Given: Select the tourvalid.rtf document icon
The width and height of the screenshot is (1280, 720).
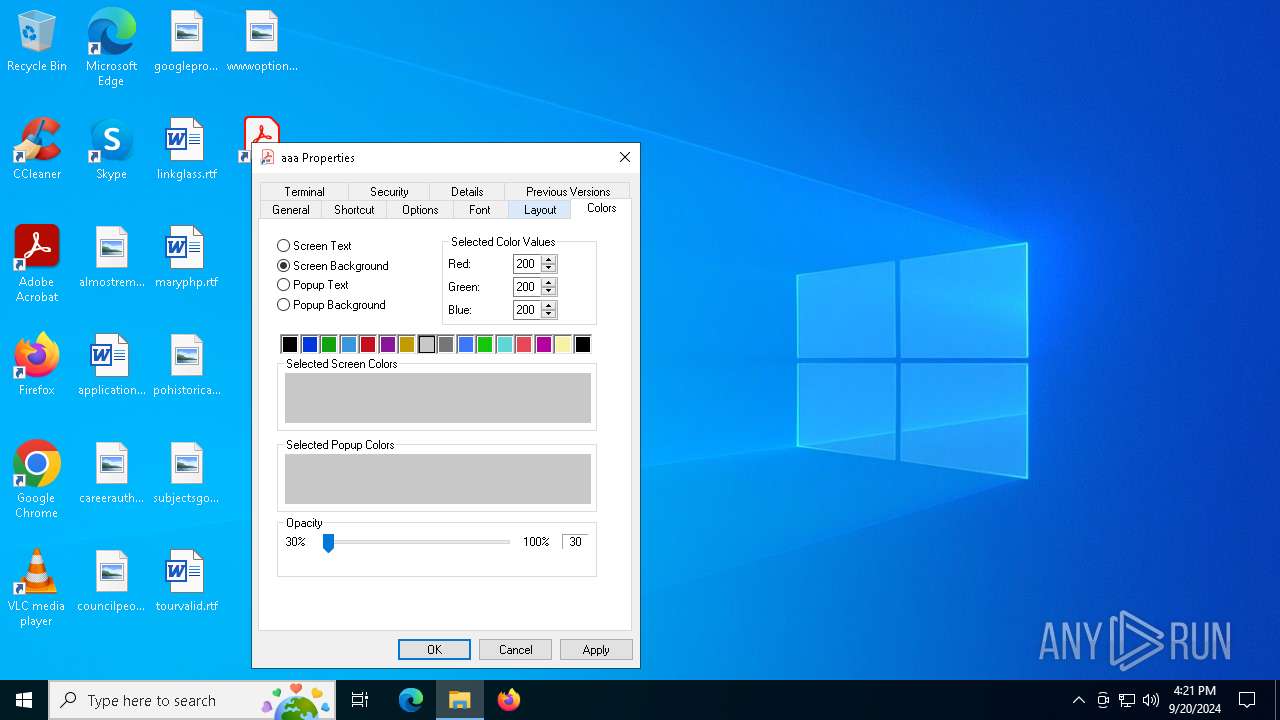Looking at the screenshot, I should click(186, 582).
